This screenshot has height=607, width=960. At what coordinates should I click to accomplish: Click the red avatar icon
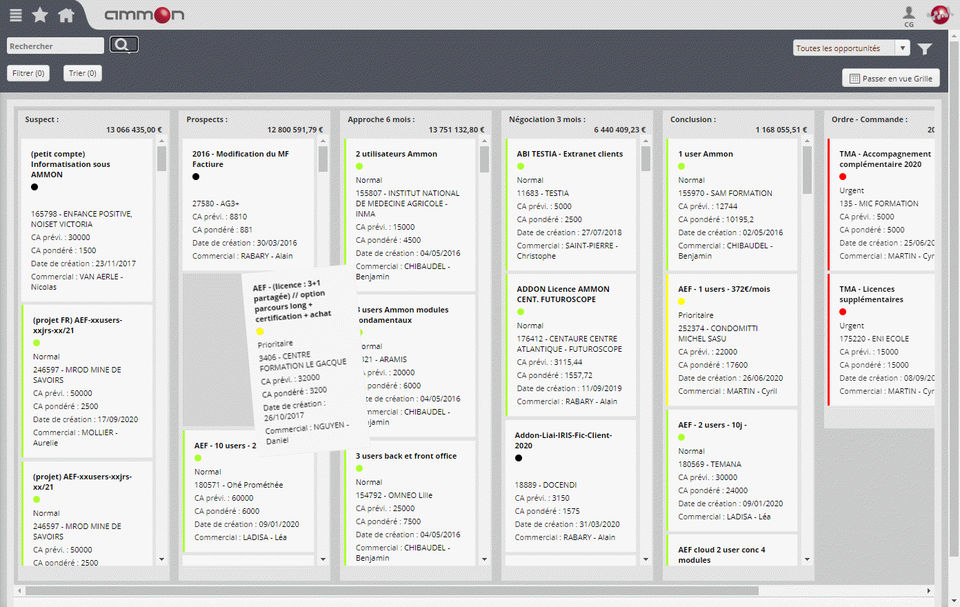click(940, 14)
